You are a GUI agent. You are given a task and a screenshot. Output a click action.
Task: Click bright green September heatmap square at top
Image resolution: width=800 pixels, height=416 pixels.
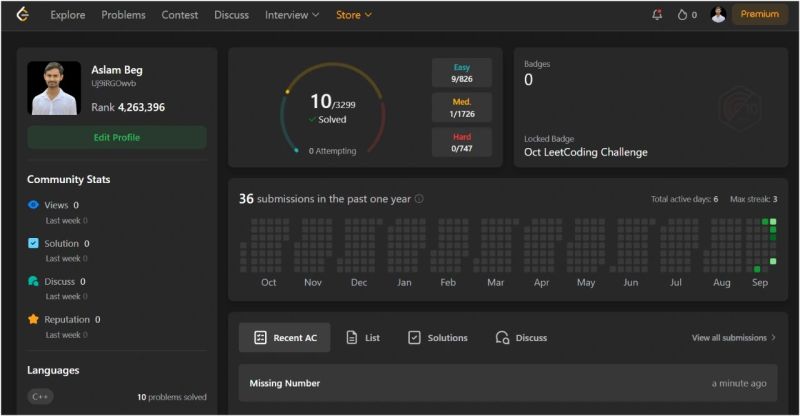(773, 222)
